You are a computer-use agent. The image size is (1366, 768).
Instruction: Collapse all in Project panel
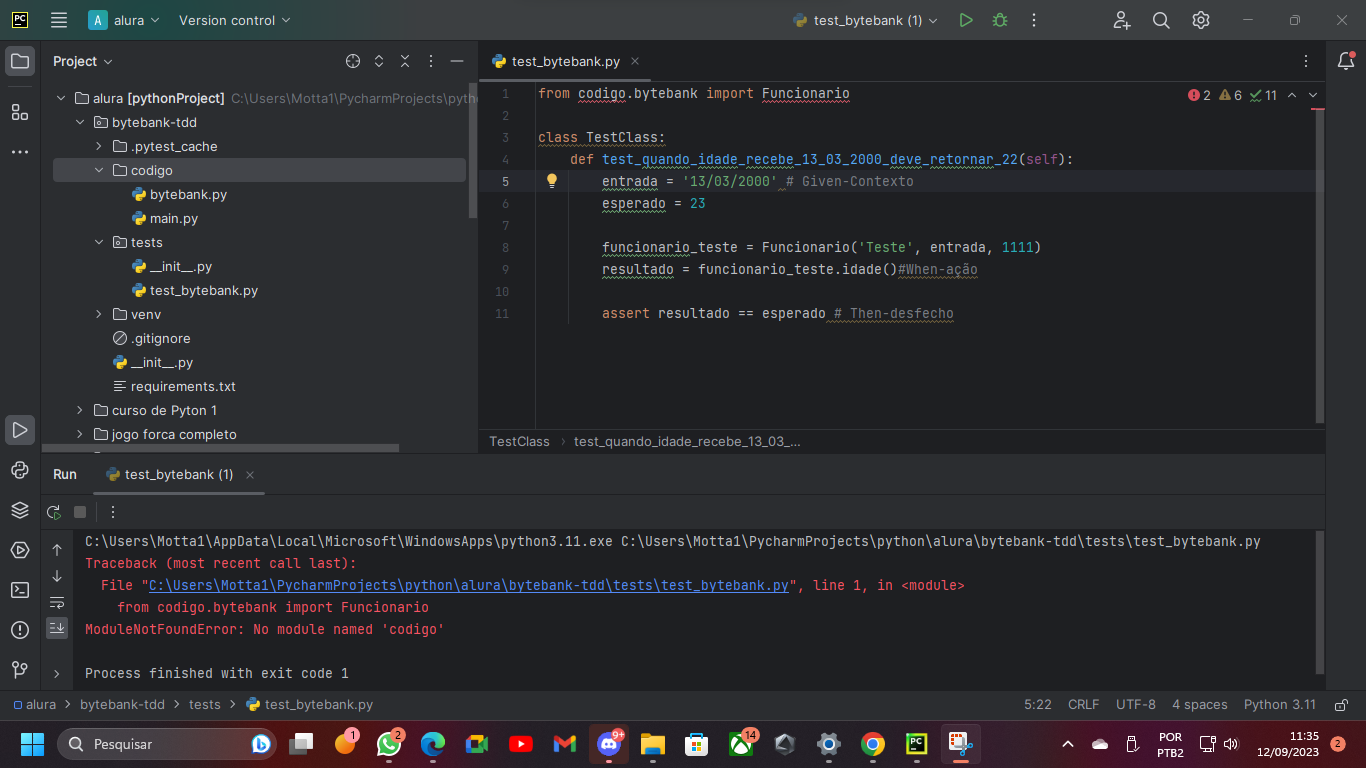[x=405, y=61]
